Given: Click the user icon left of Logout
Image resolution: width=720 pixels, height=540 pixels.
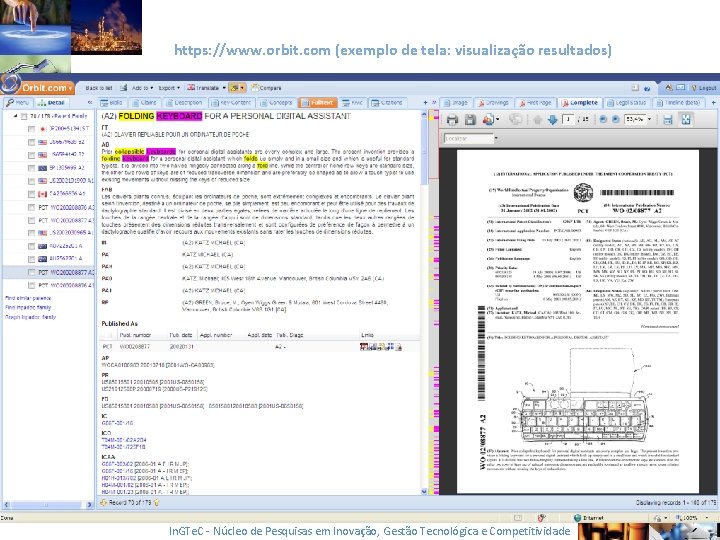Looking at the screenshot, I should 669,87.
